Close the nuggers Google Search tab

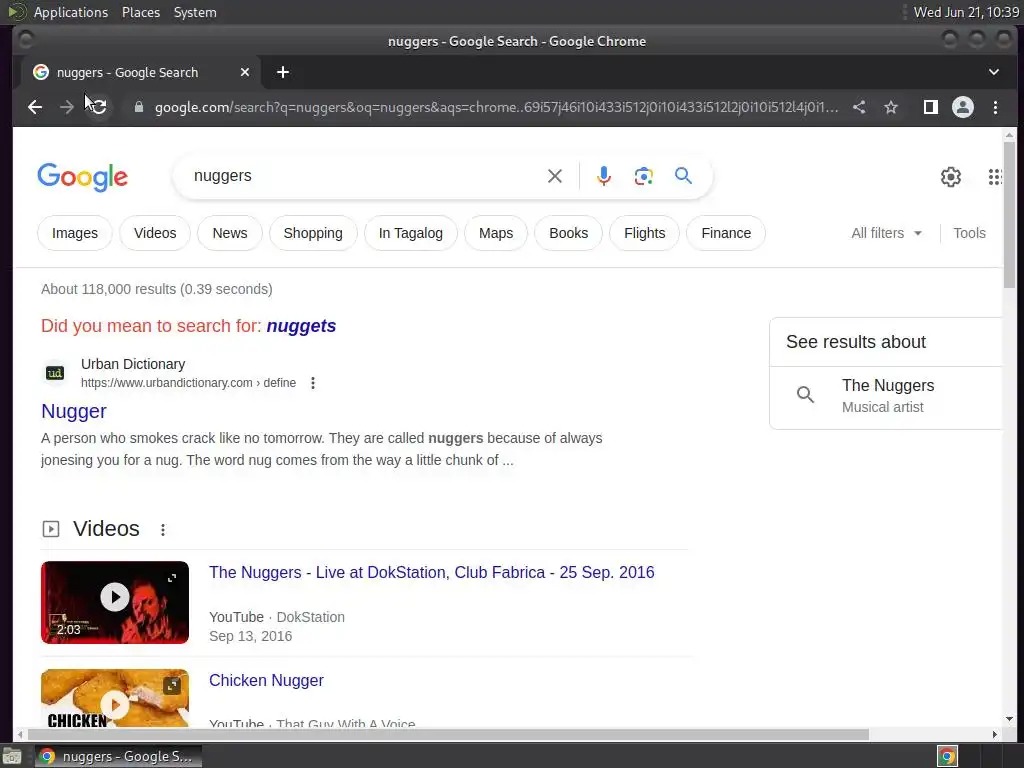tap(245, 72)
